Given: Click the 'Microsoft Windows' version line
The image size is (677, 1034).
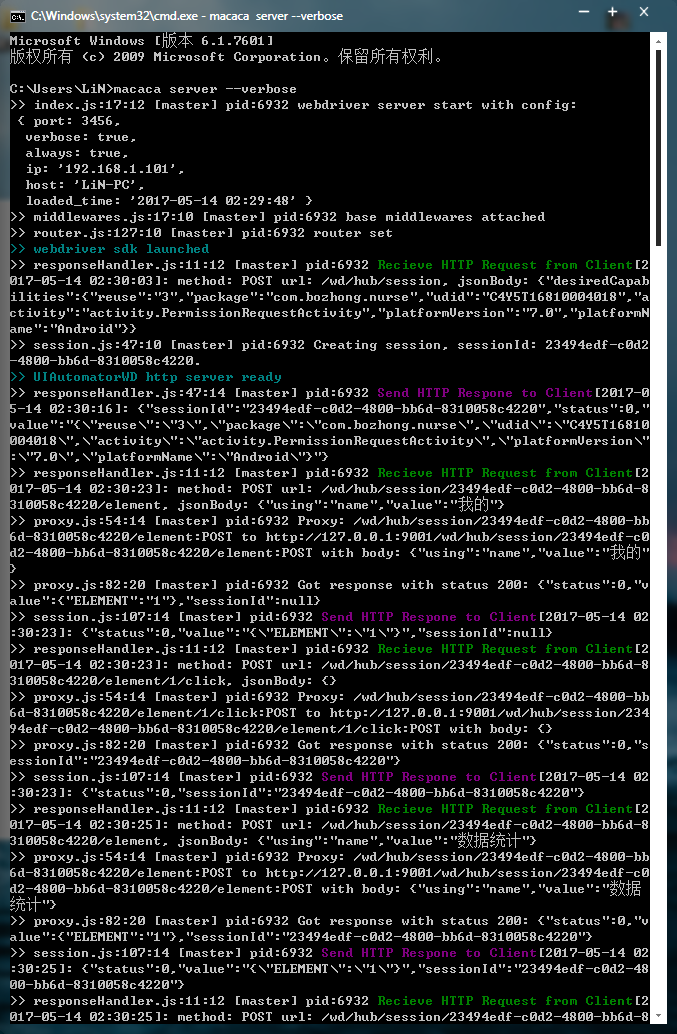Looking at the screenshot, I should click(x=141, y=41).
